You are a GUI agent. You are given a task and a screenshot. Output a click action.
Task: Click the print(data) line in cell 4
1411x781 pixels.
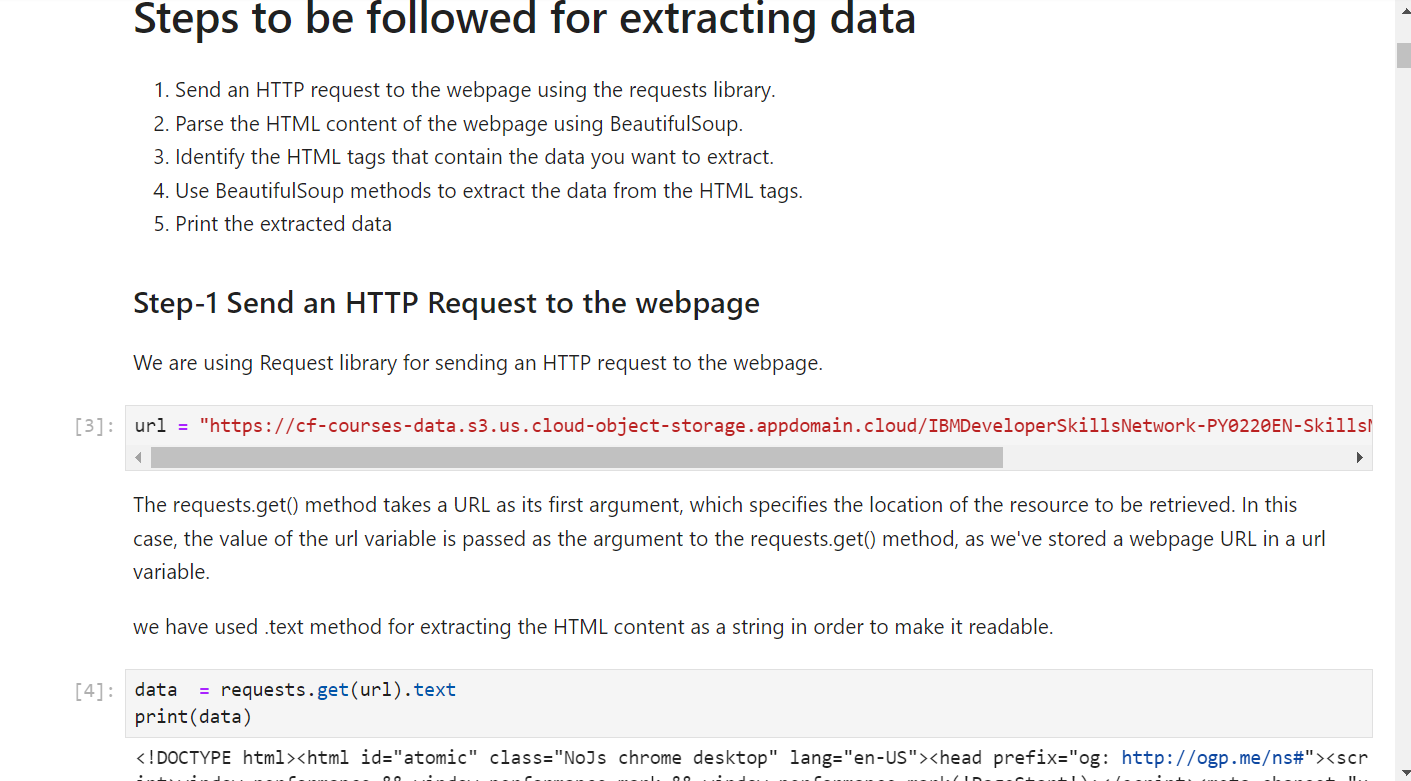point(193,717)
